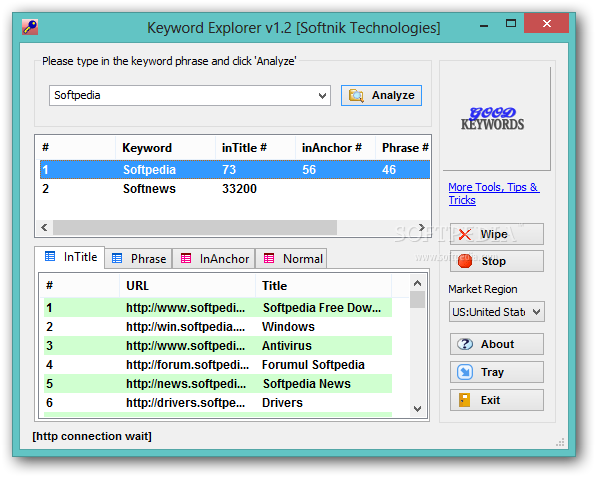Switch to the Phrase tab
596x477 pixels.
click(139, 259)
